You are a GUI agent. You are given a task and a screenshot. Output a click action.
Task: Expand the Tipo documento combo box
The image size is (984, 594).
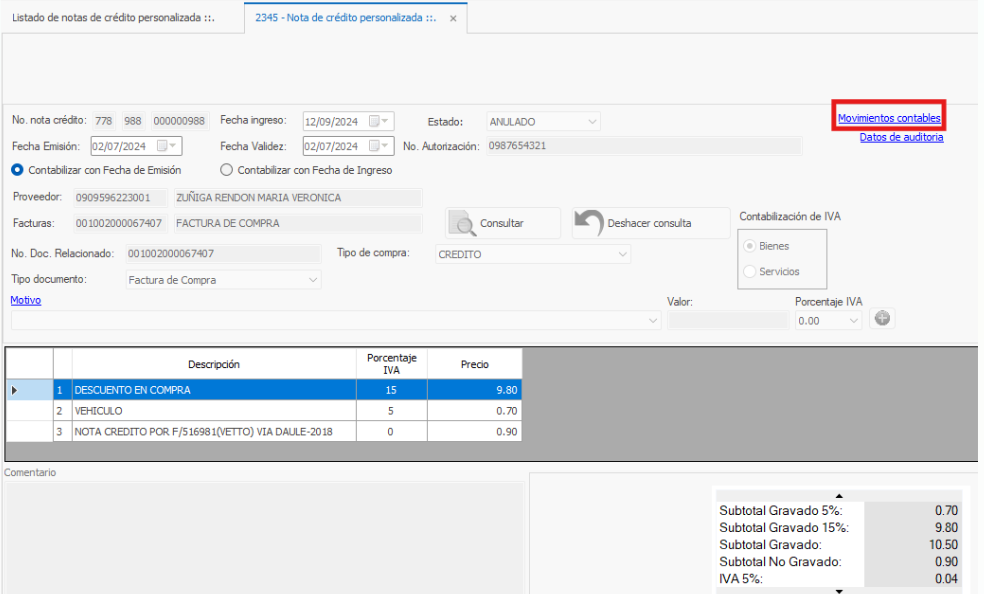(x=312, y=280)
